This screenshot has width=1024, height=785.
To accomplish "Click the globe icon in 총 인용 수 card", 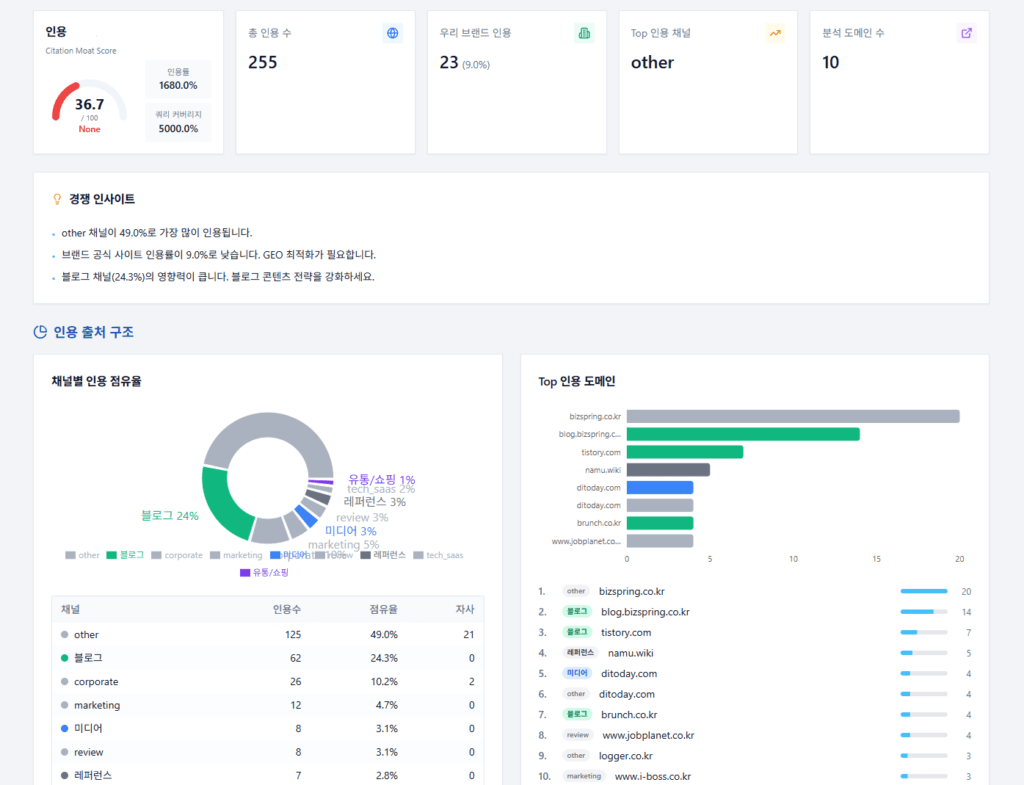I will click(x=393, y=33).
